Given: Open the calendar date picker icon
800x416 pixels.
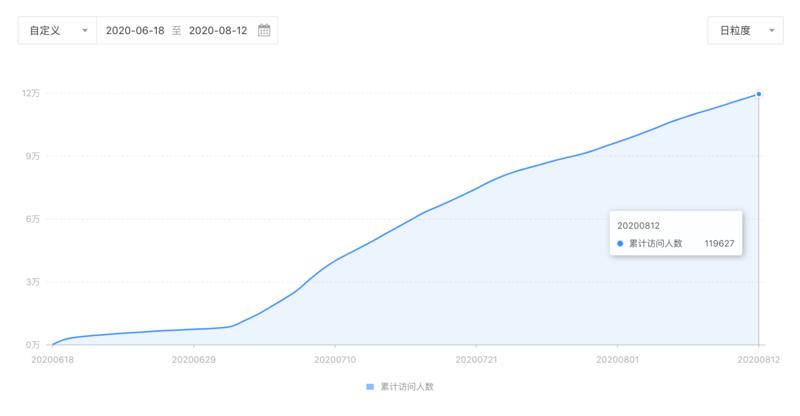Looking at the screenshot, I should coord(264,30).
